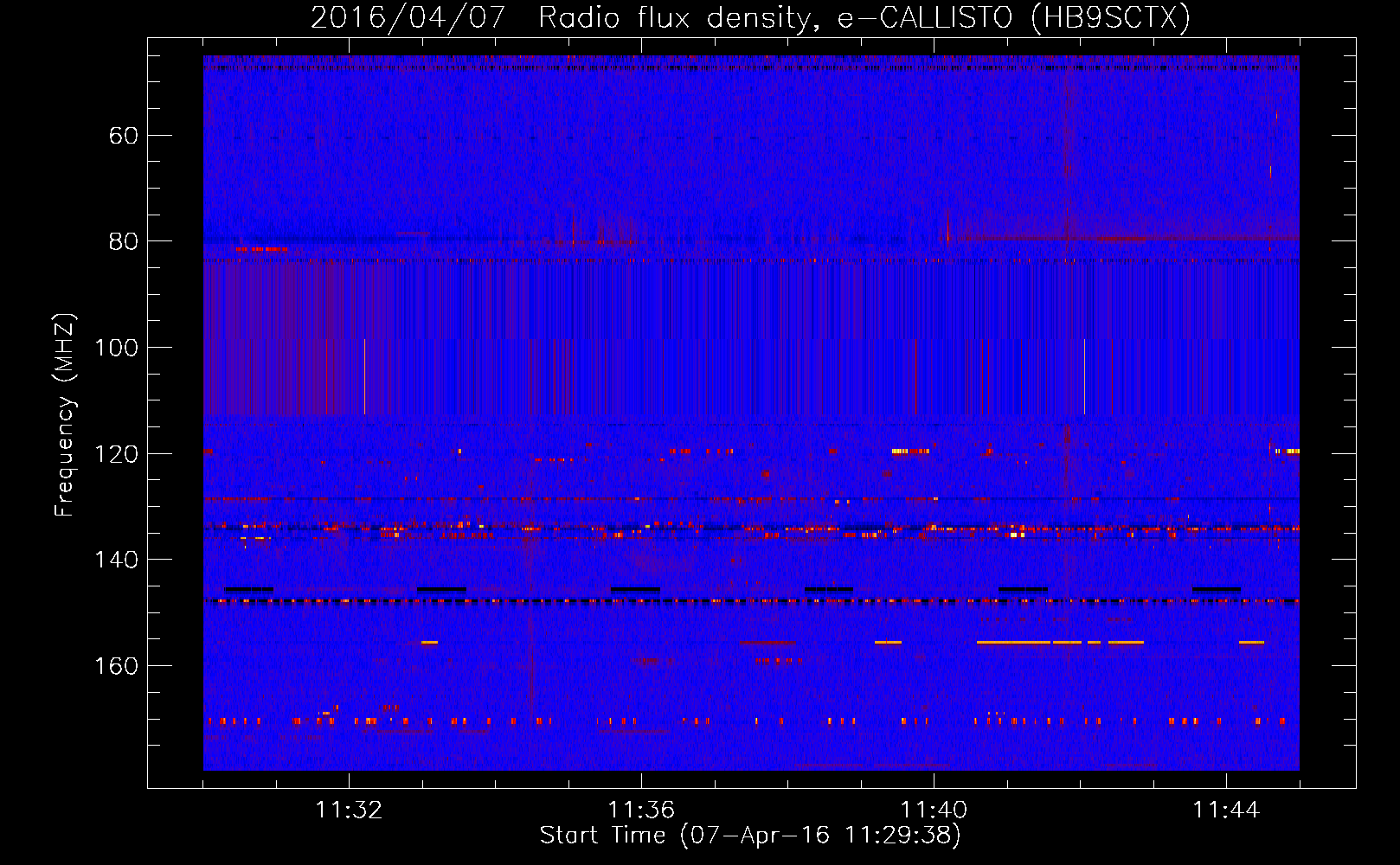Click the 140 frequency tick label
Viewport: 1400px width, 865px height.
click(116, 560)
